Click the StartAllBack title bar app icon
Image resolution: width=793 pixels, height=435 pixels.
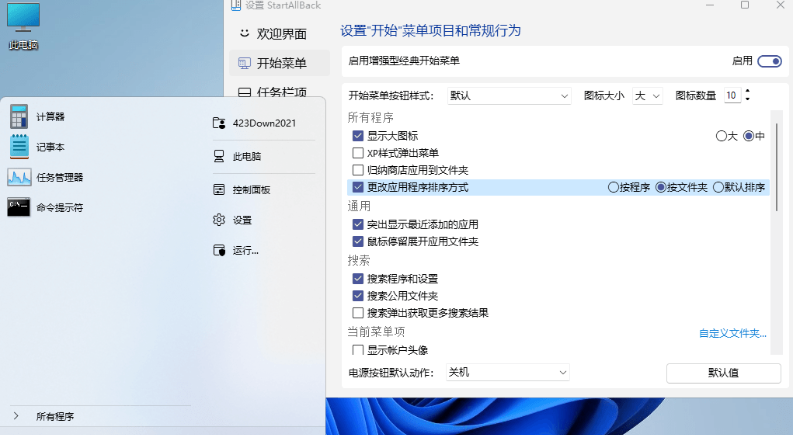coord(236,5)
